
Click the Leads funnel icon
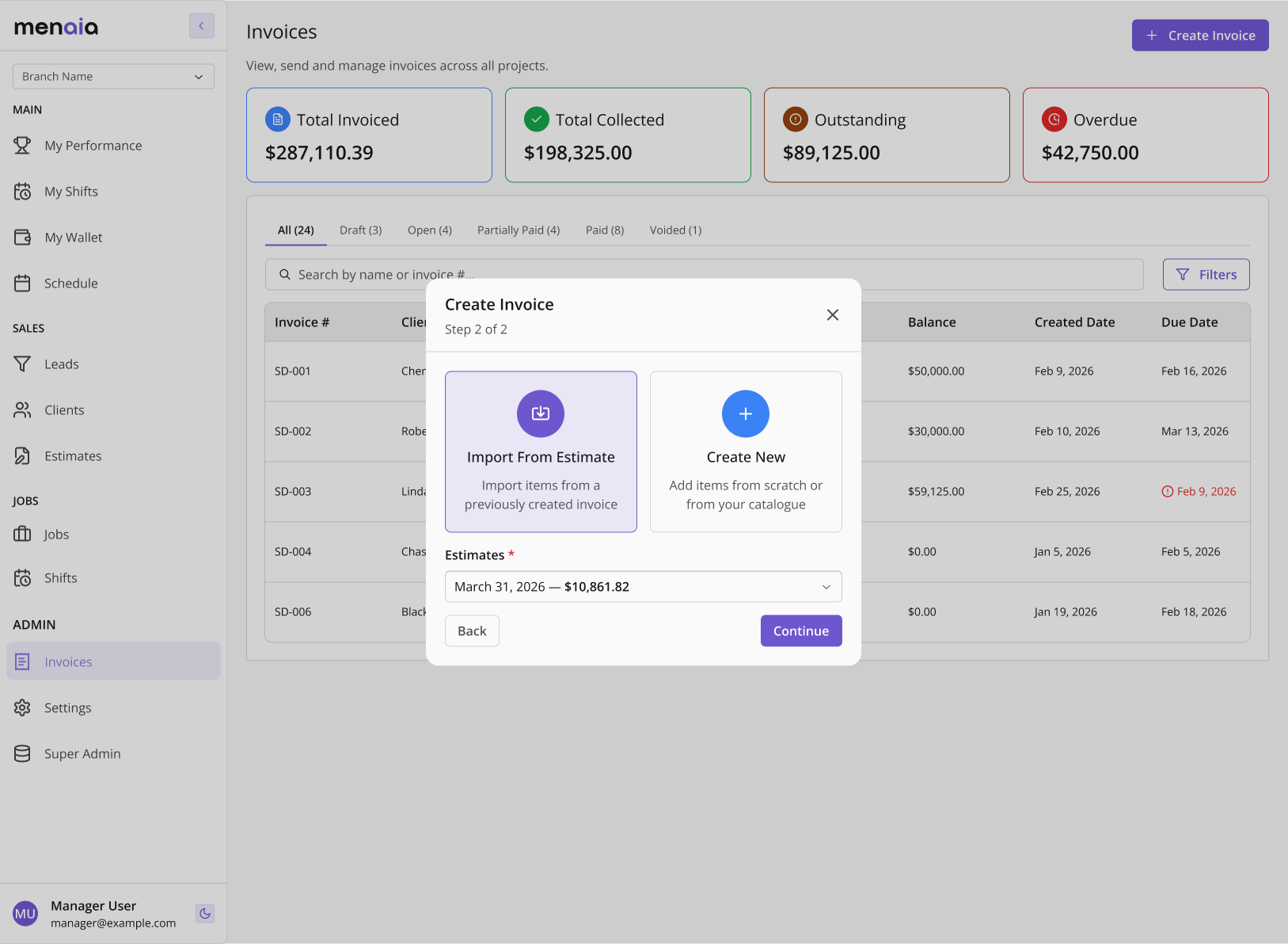pyautogui.click(x=22, y=364)
